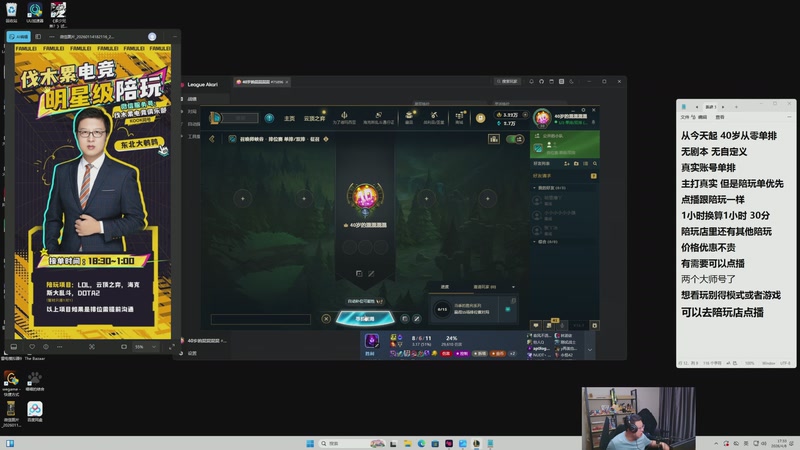800x450 pixels.
Task: Click the bell notification icon in League Akari
Action: [x=531, y=82]
